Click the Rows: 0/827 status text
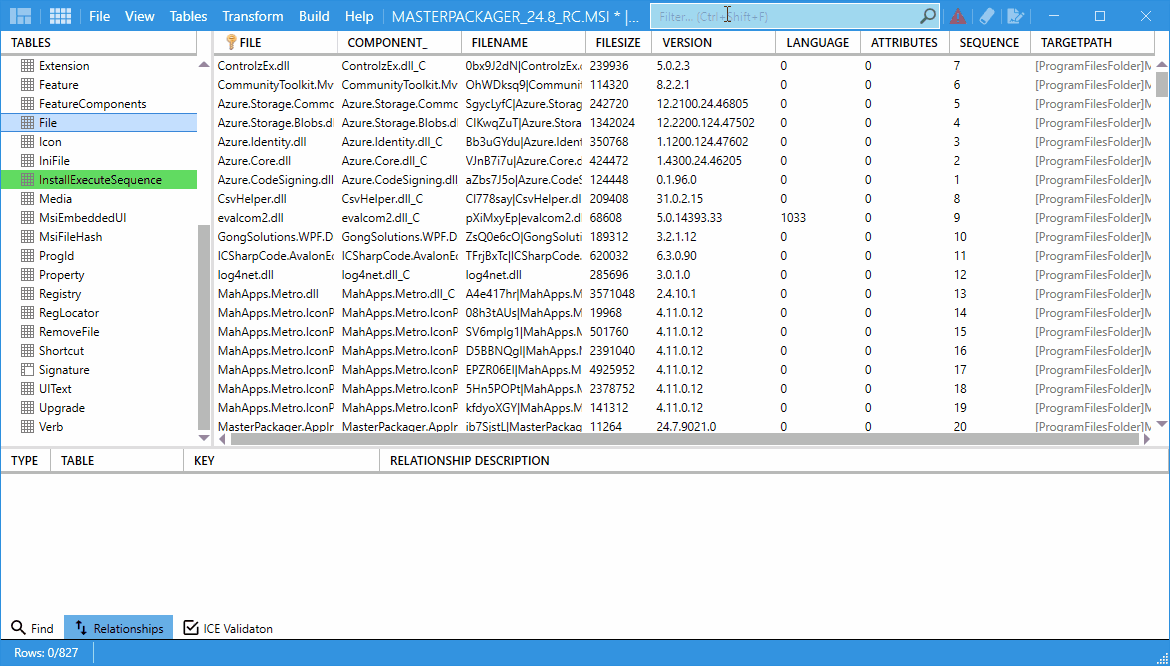This screenshot has height=666, width=1170. tap(46, 653)
